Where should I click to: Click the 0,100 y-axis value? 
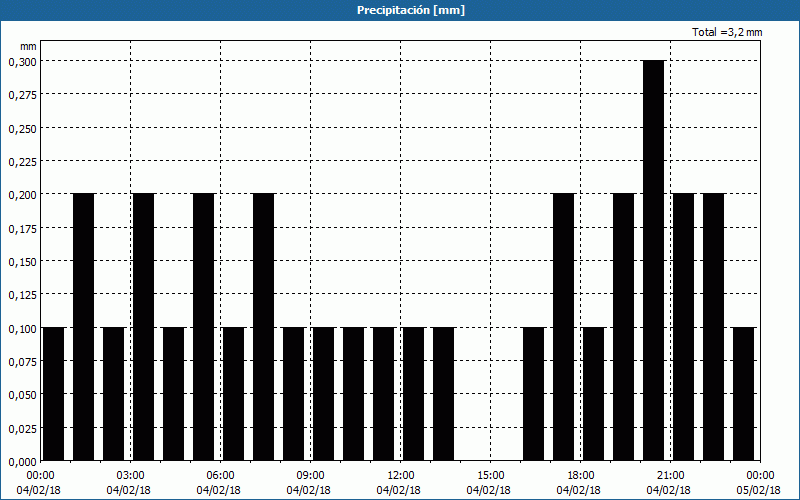[x=22, y=329]
